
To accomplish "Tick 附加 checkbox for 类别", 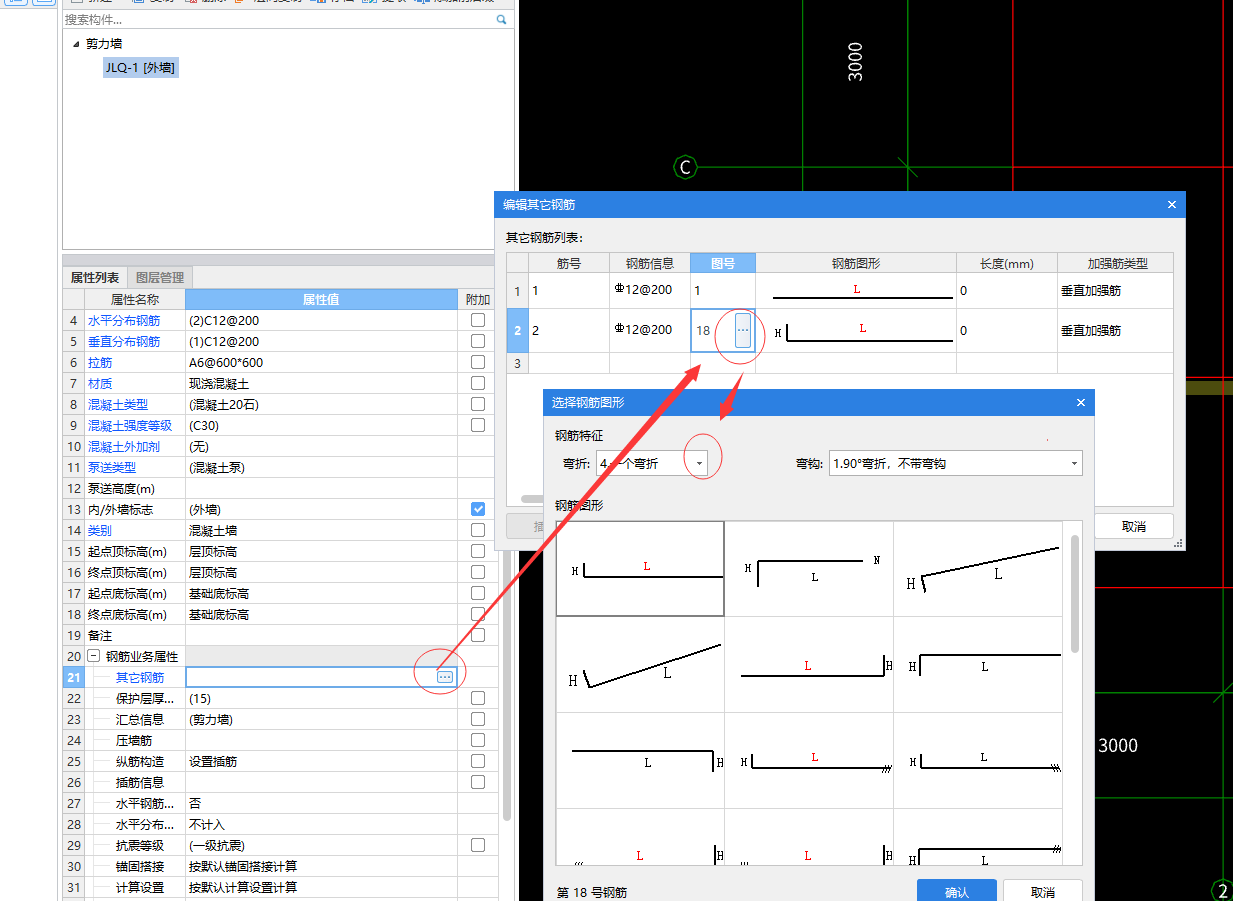I will pos(478,530).
